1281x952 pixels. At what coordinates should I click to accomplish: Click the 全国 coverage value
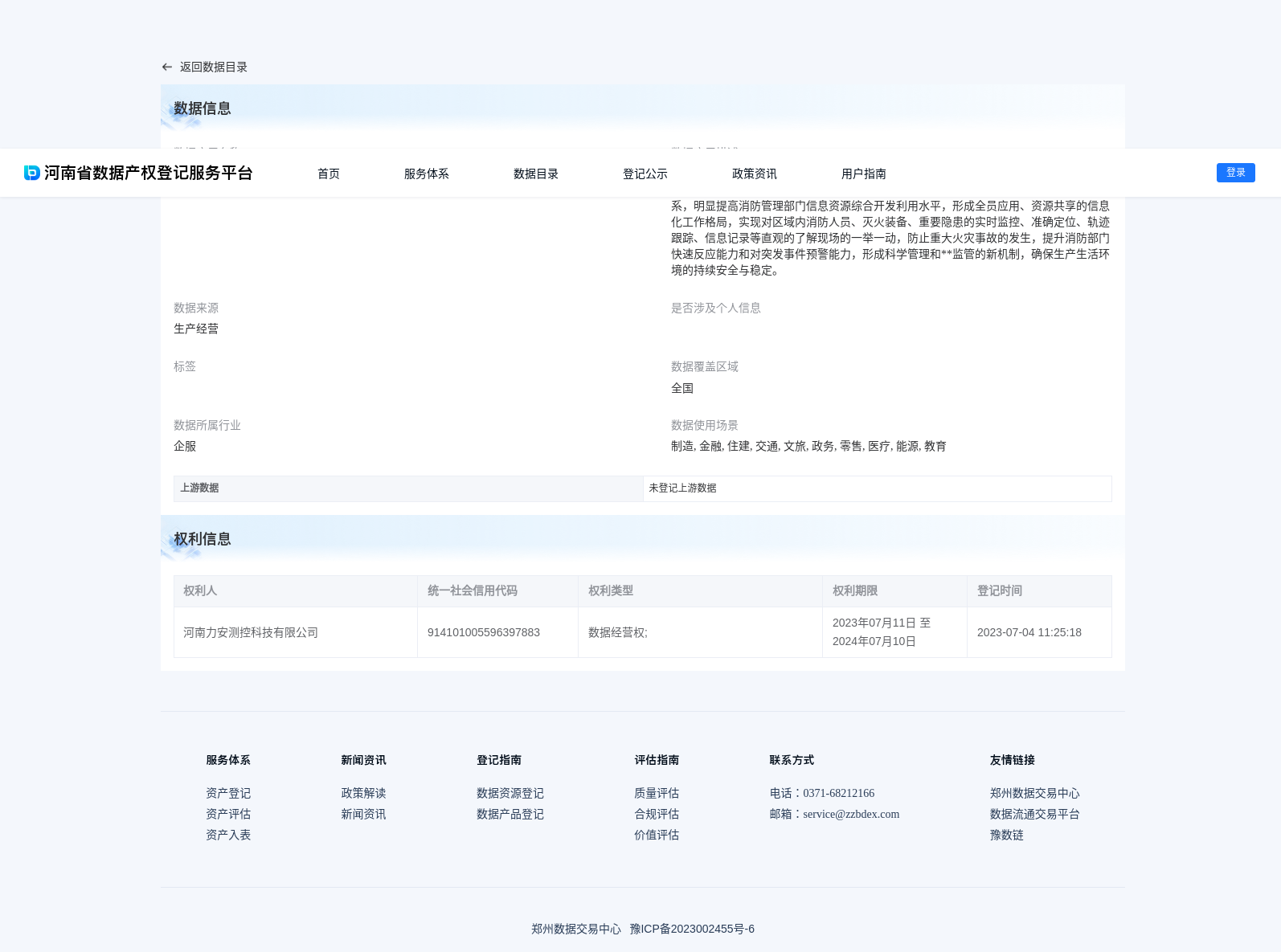click(x=682, y=388)
